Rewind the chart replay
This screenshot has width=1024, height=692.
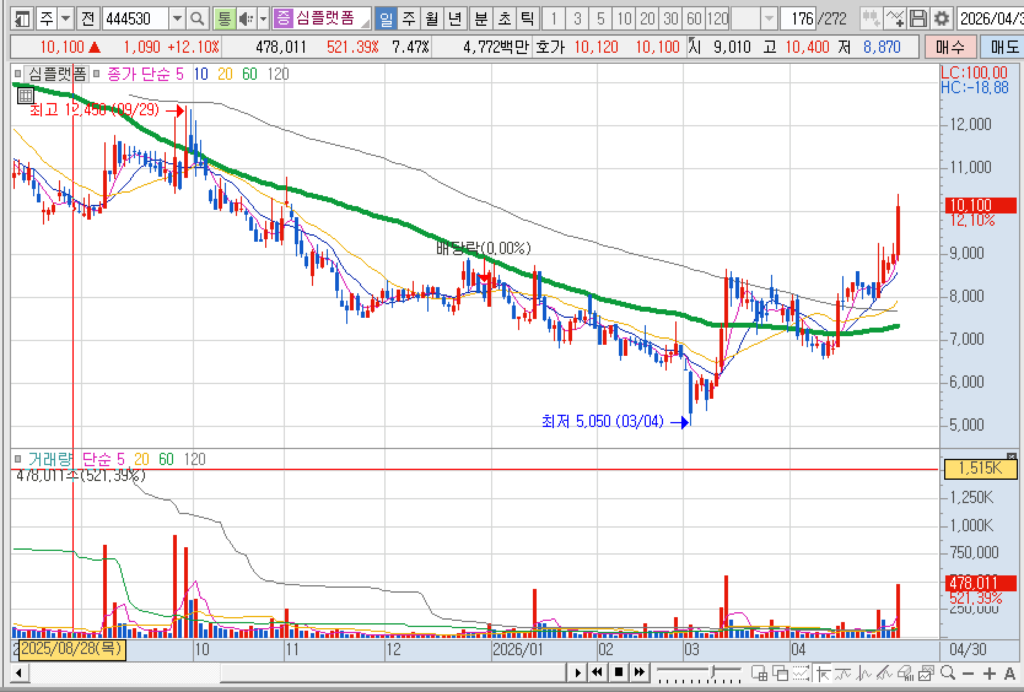point(598,672)
